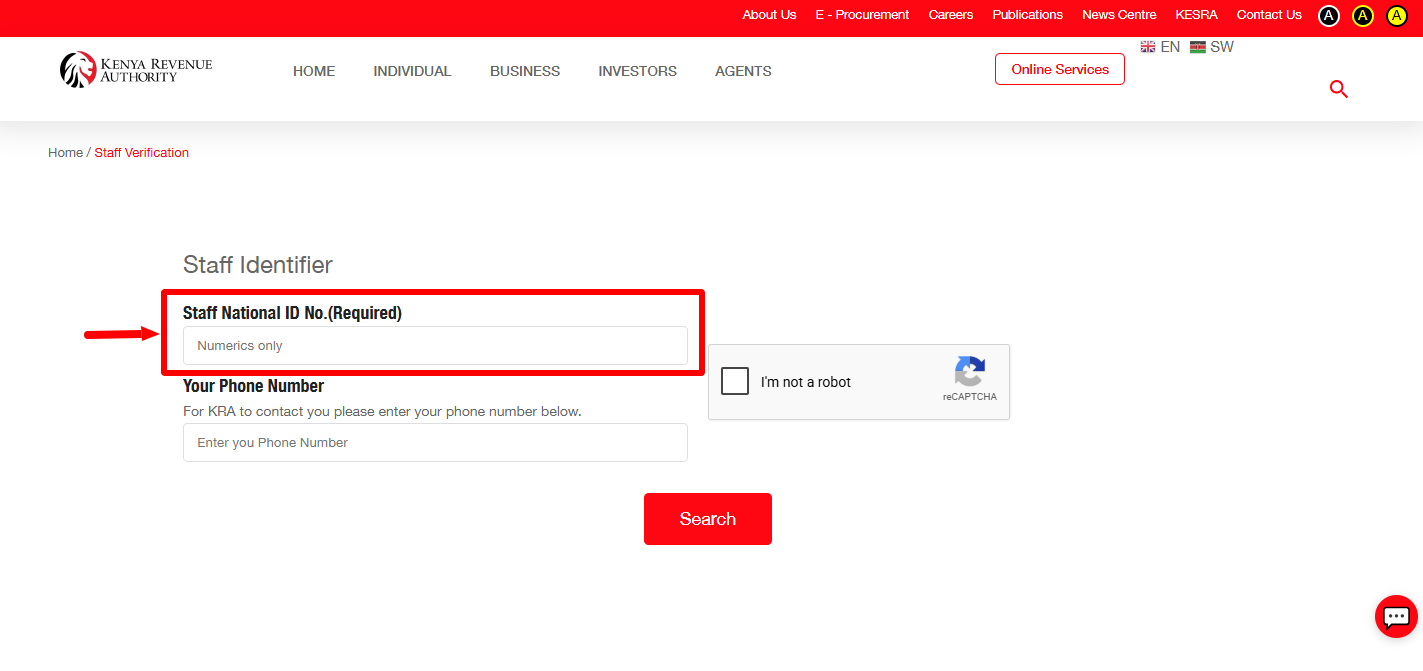Click the UK flag language icon
The width and height of the screenshot is (1423, 671).
(1148, 47)
